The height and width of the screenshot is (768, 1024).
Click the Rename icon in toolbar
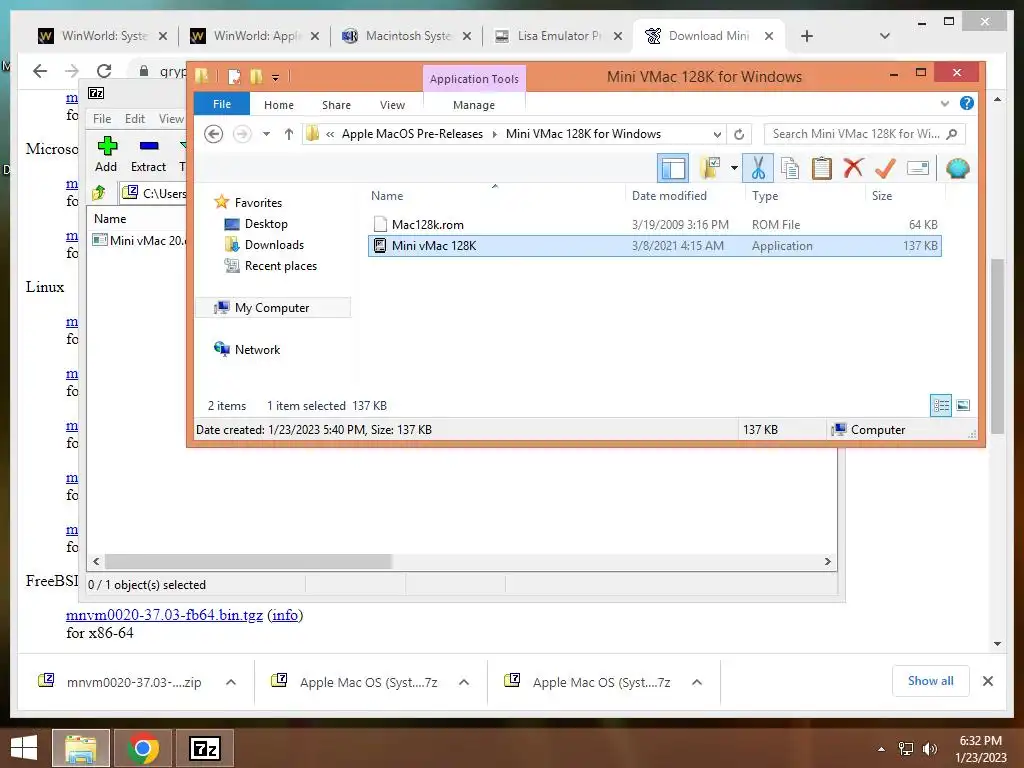click(918, 168)
